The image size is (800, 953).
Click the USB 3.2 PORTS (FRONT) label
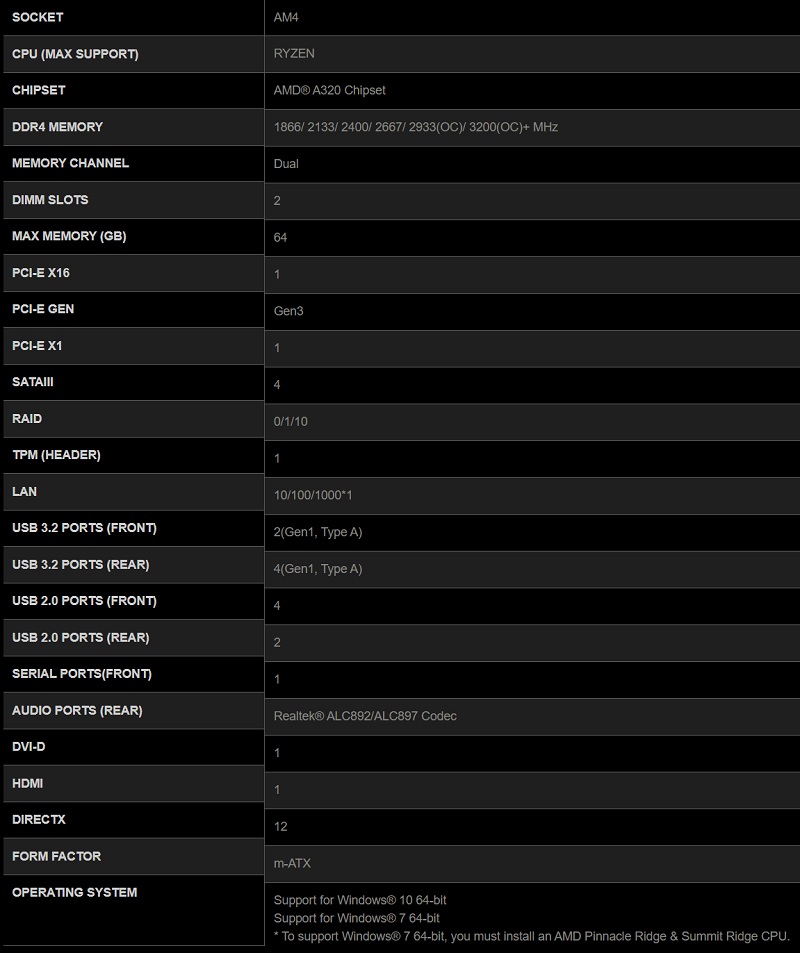coord(84,528)
